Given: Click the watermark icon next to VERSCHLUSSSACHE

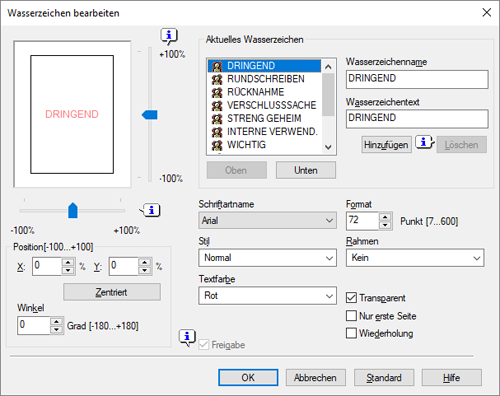Looking at the screenshot, I should [217, 106].
